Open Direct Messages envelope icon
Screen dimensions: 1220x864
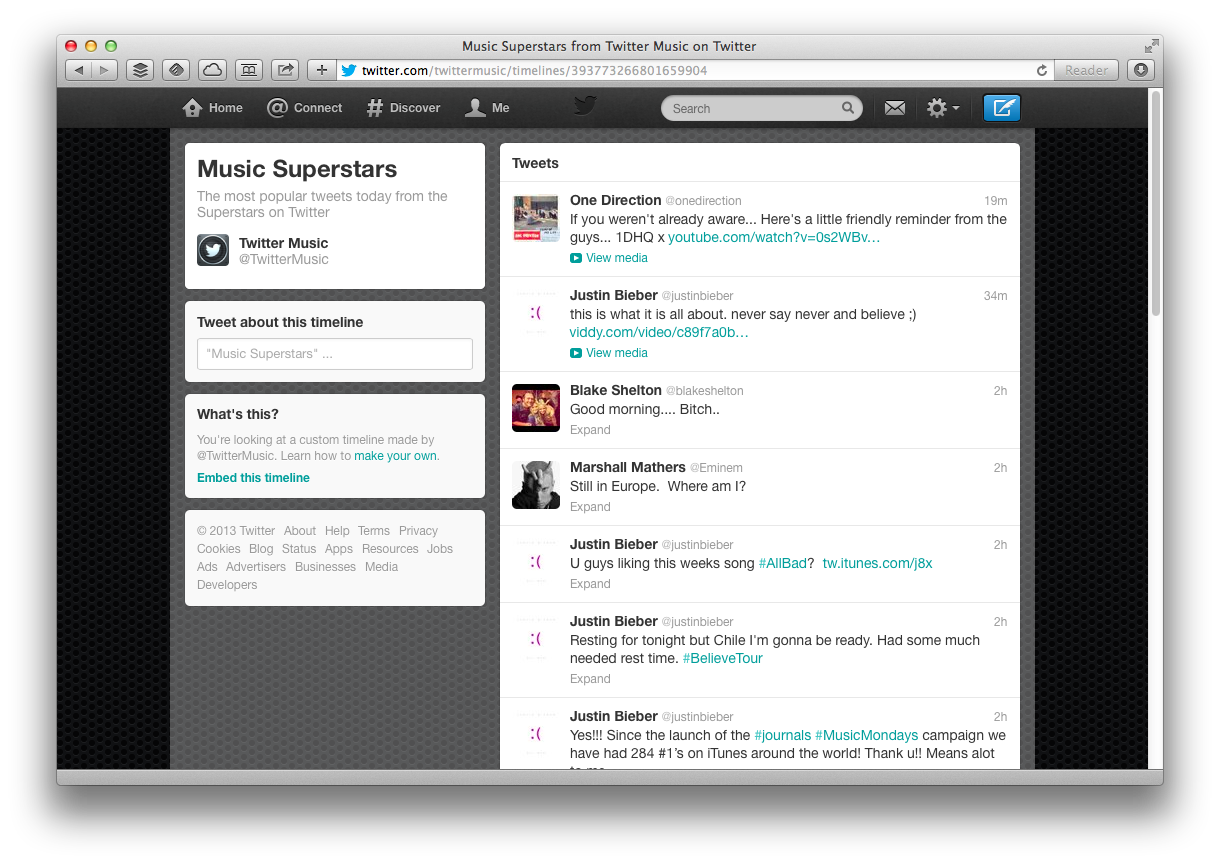click(895, 108)
